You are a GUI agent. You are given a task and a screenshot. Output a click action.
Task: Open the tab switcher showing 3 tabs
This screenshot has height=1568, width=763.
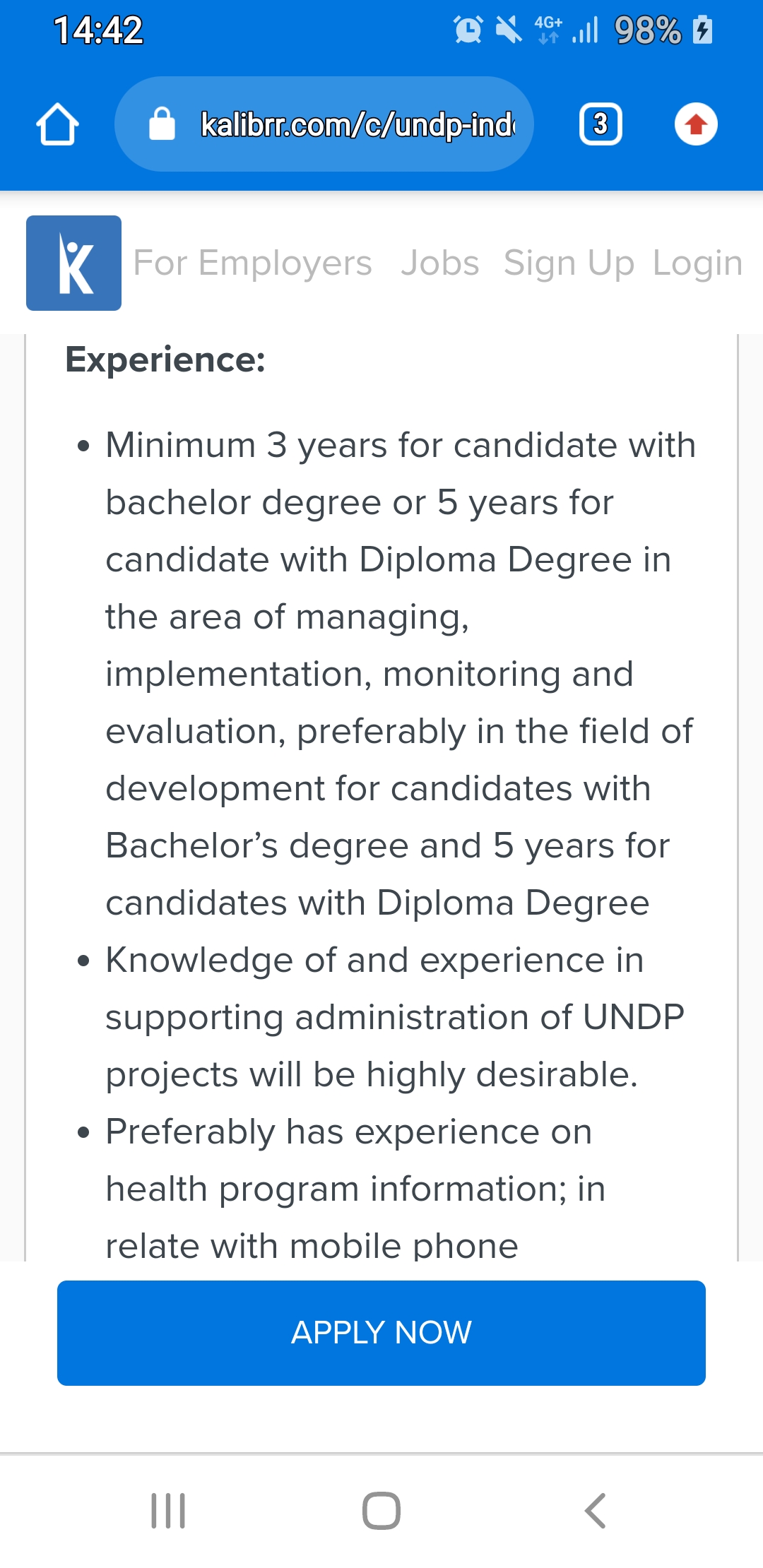pyautogui.click(x=601, y=124)
